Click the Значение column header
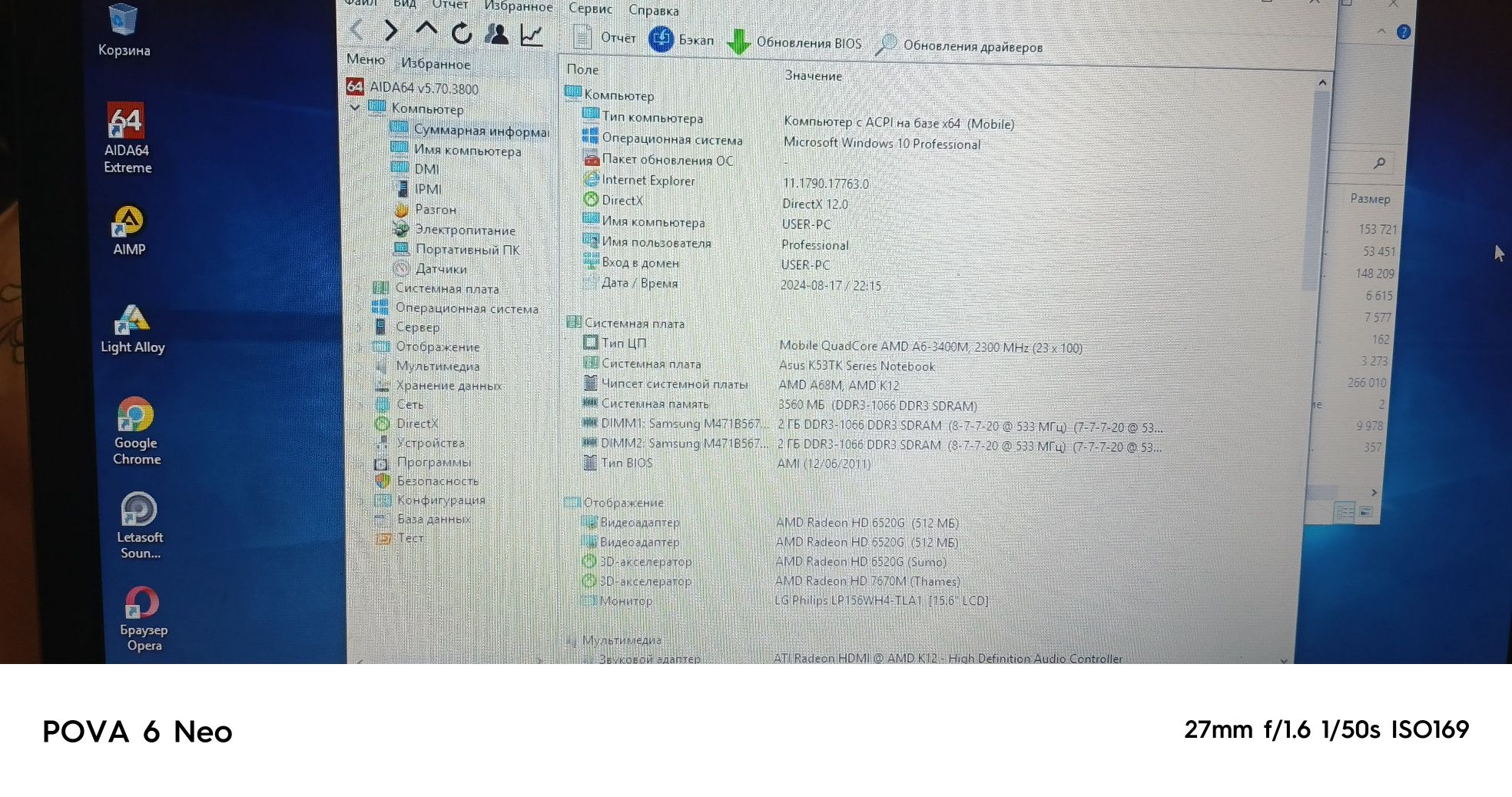This screenshot has height=797, width=1512. (813, 75)
